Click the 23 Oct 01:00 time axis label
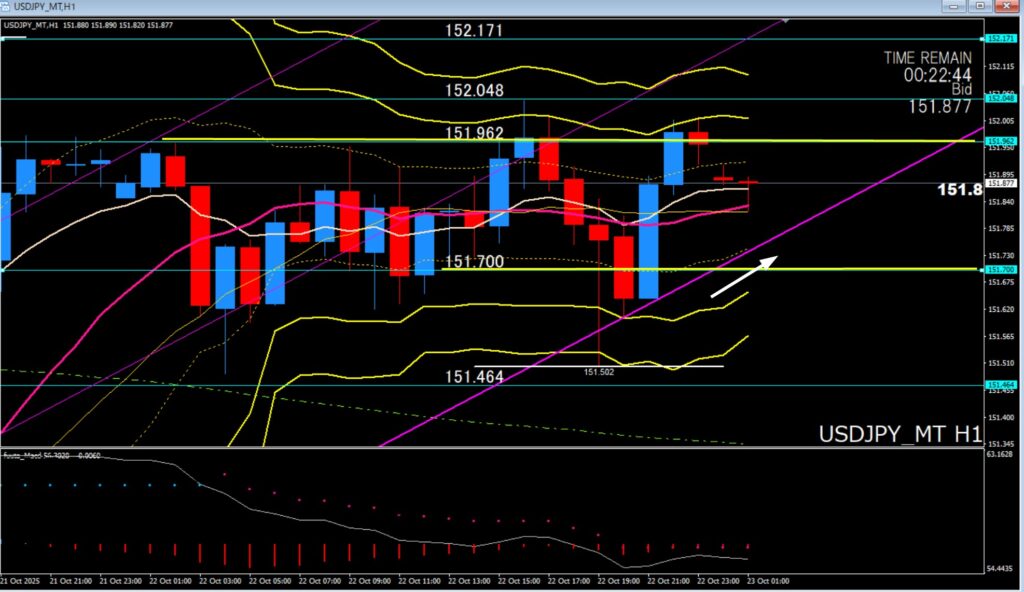The height and width of the screenshot is (592, 1024). [769, 580]
